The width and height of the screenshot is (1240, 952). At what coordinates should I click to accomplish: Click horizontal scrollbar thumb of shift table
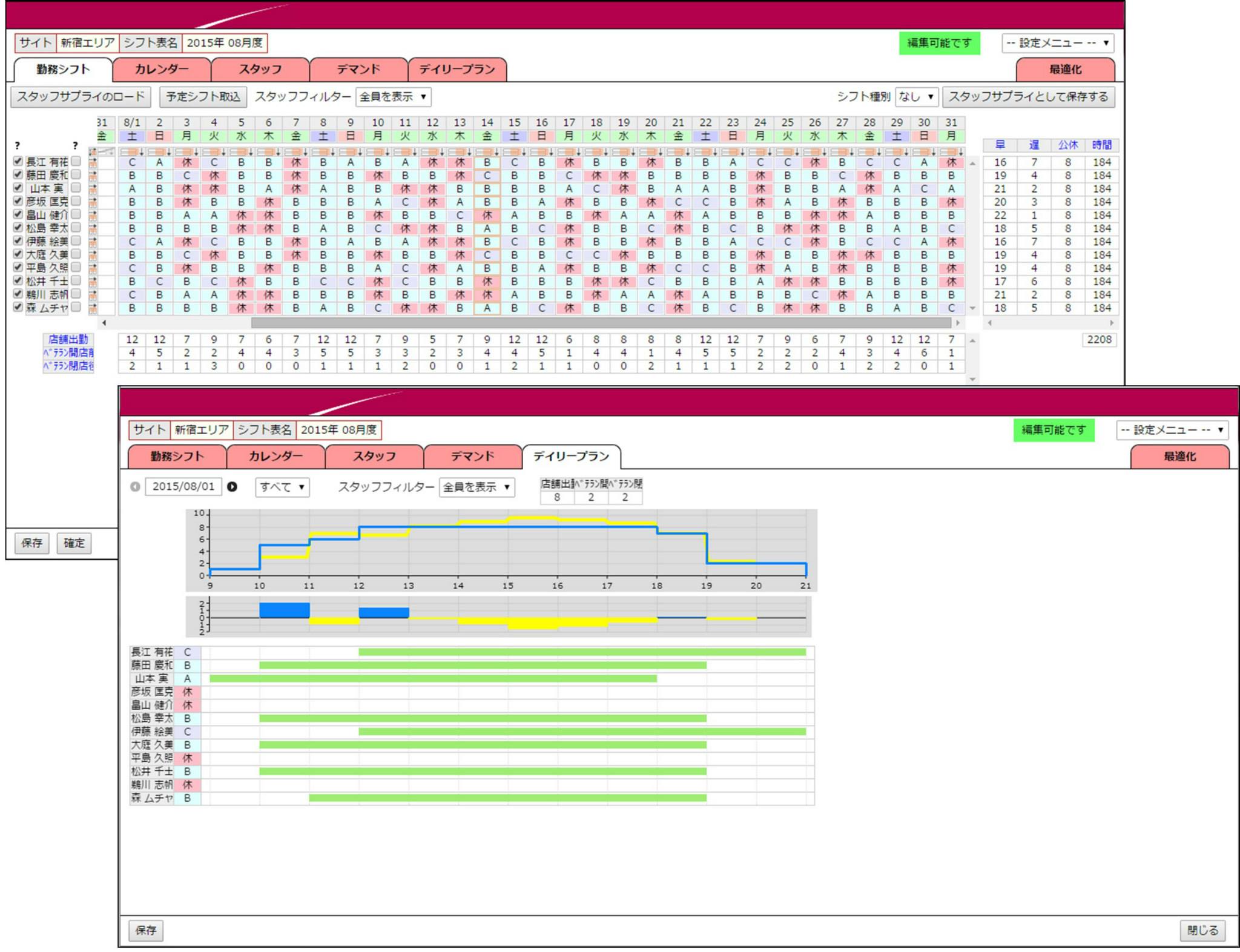pyautogui.click(x=601, y=323)
